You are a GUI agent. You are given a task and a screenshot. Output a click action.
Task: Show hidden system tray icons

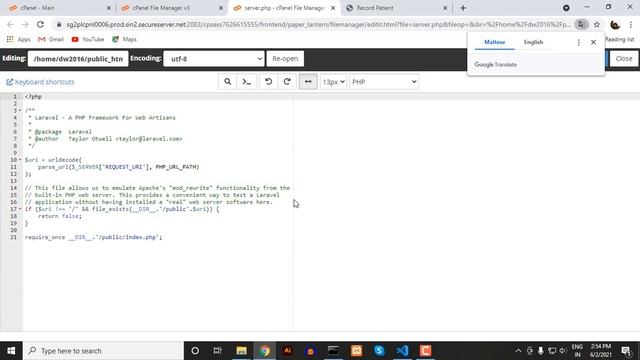point(518,351)
